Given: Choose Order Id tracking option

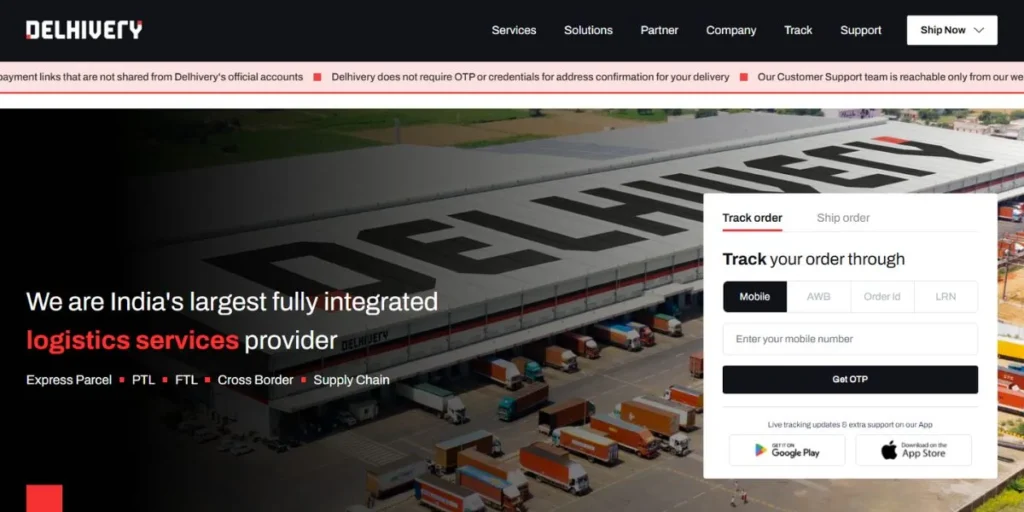Looking at the screenshot, I should pos(882,296).
